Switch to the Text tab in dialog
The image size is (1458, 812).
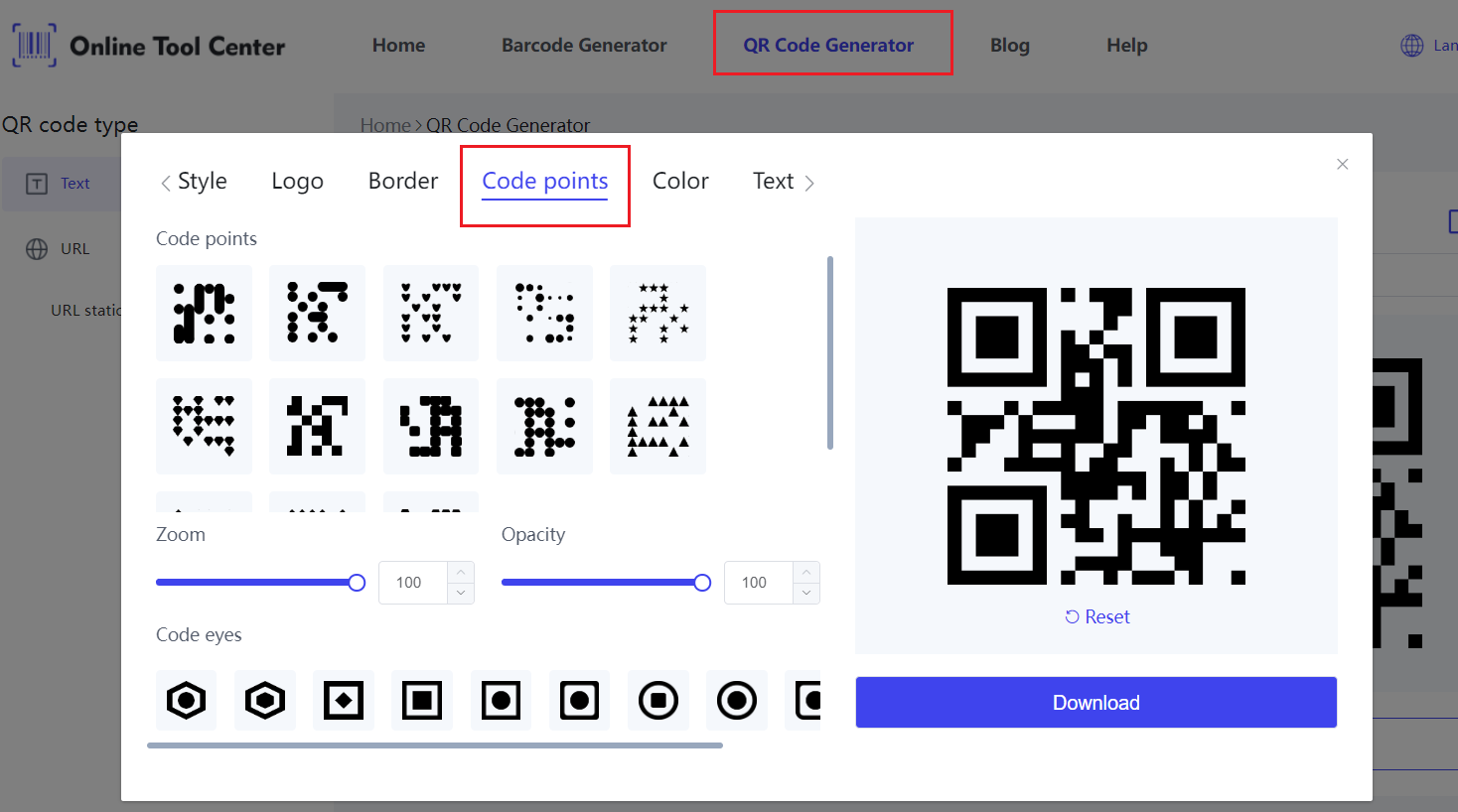click(773, 181)
